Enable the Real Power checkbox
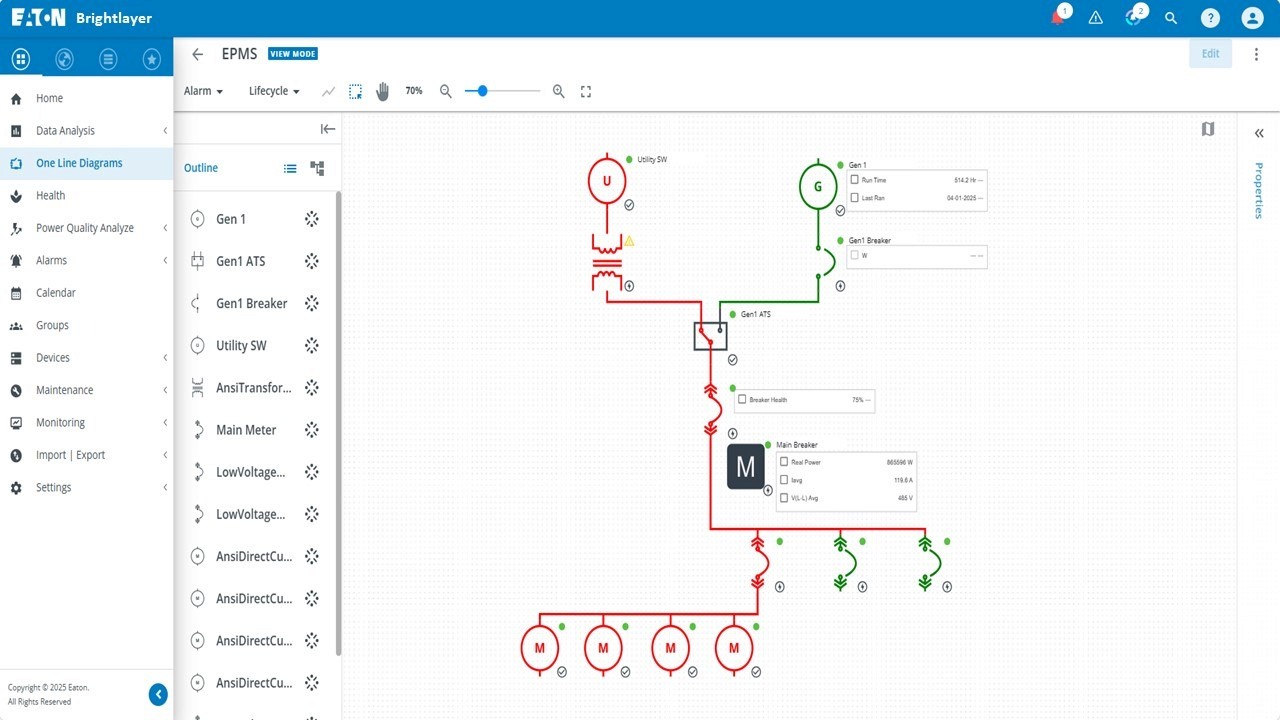 (784, 462)
